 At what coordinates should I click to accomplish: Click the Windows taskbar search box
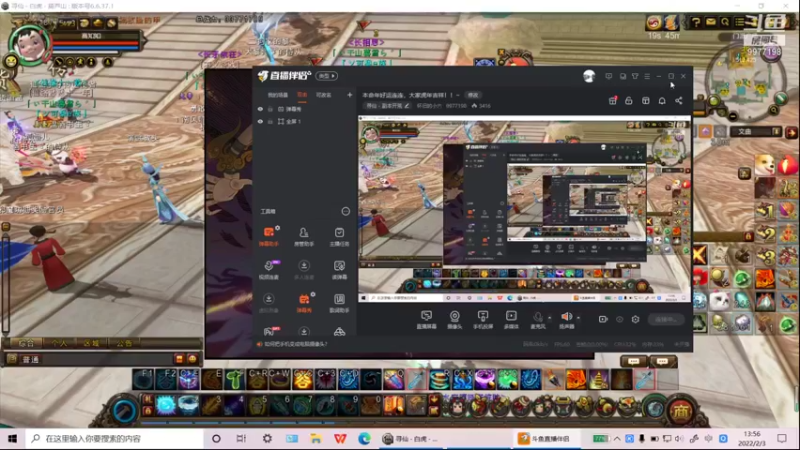[x=114, y=438]
